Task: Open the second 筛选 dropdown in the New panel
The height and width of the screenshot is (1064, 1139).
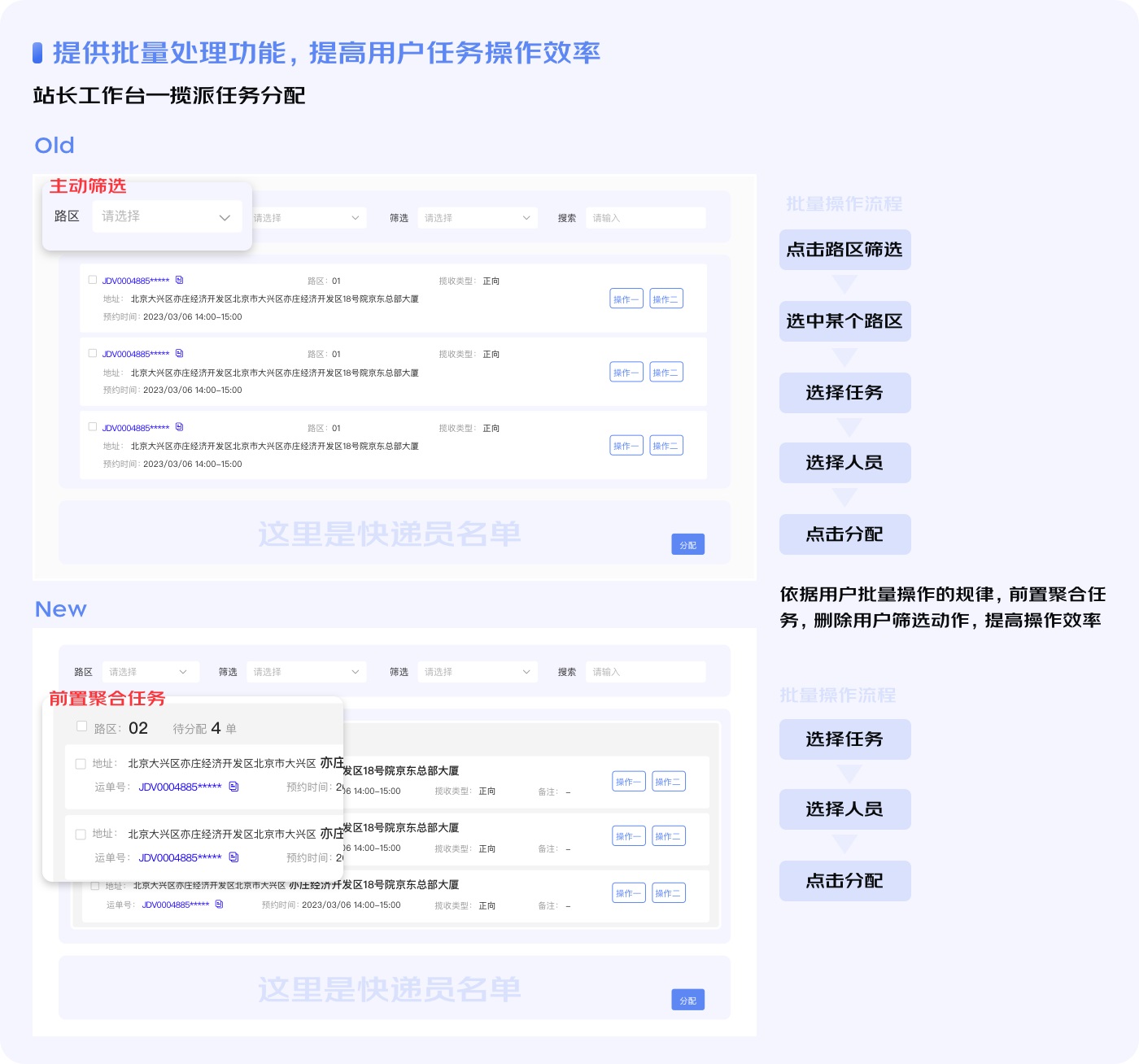Action: [x=478, y=672]
